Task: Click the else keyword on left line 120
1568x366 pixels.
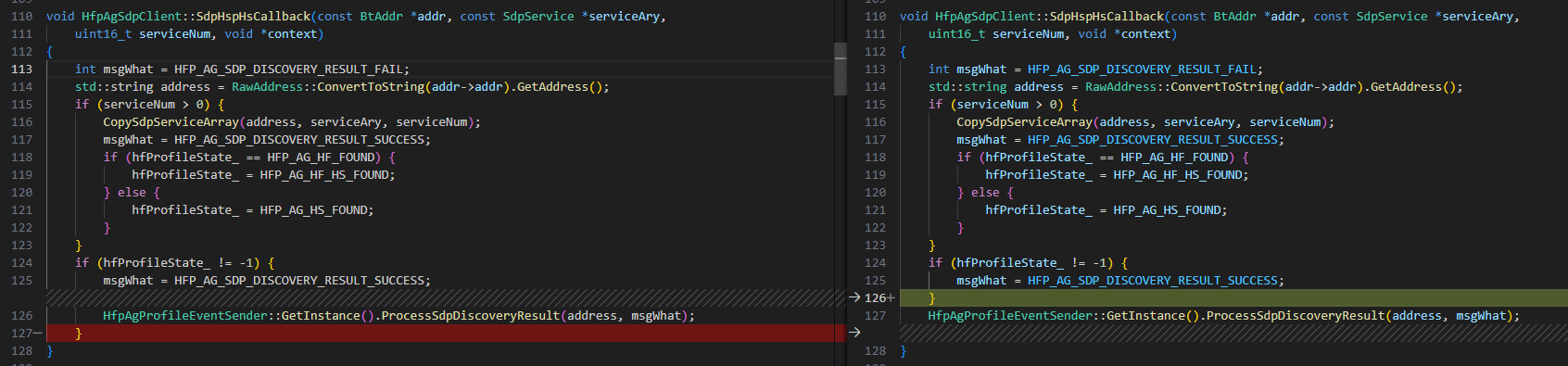Action: pos(132,193)
